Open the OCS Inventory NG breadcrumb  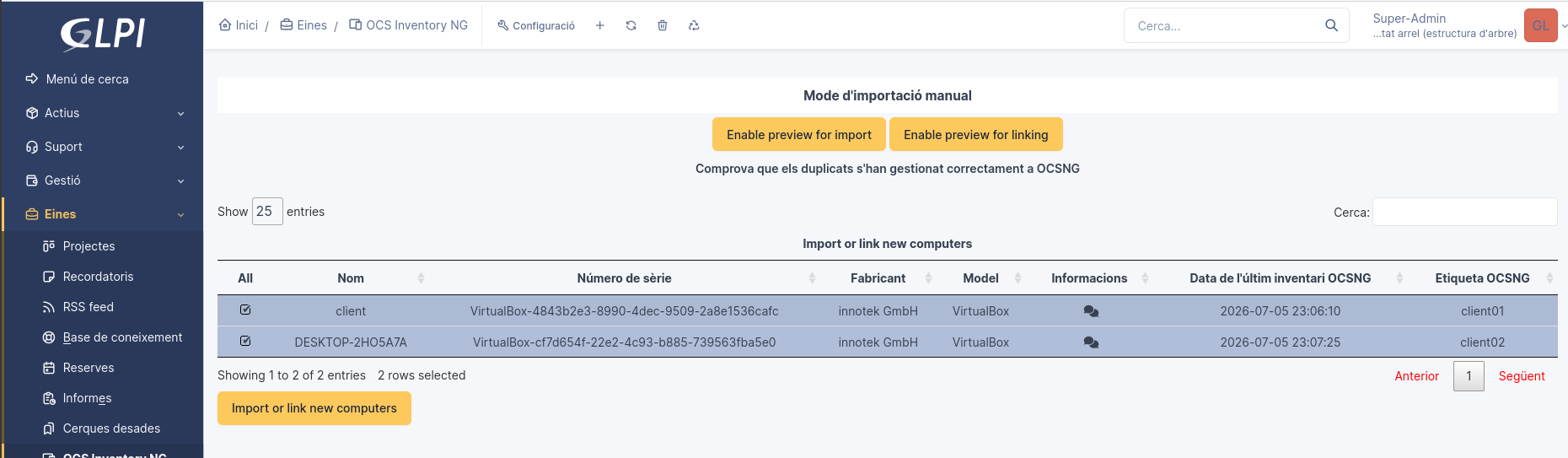point(409,25)
